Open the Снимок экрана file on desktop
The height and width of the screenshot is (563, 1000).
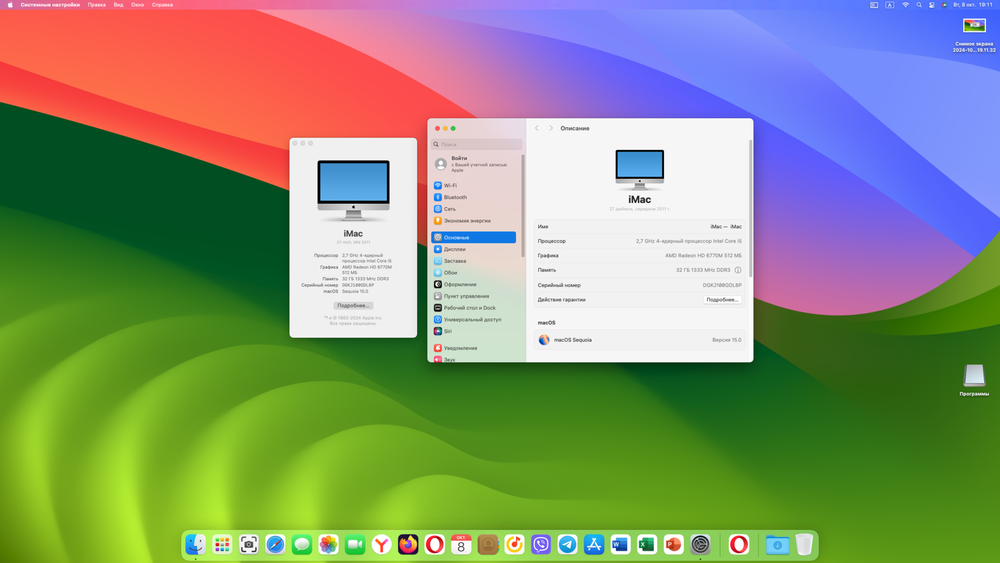[974, 34]
